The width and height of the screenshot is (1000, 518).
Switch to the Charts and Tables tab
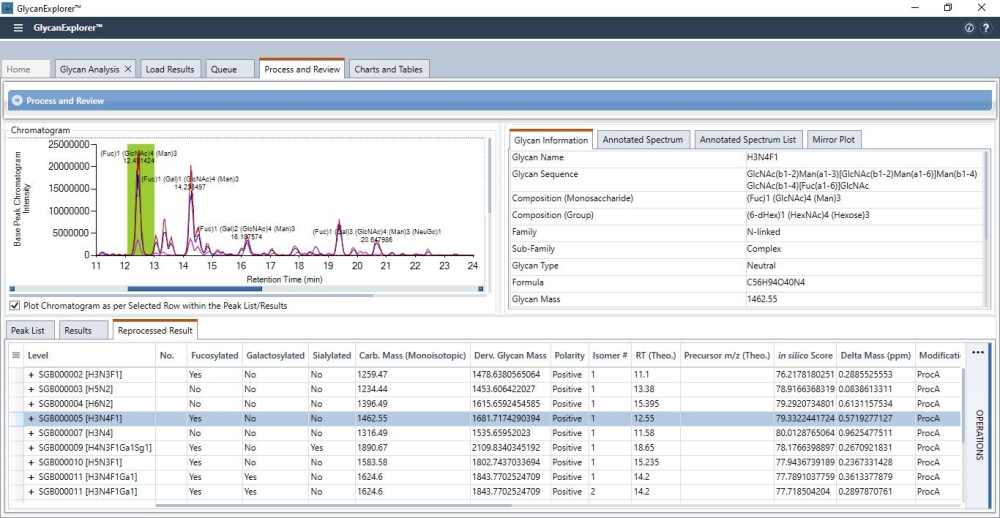pos(390,70)
